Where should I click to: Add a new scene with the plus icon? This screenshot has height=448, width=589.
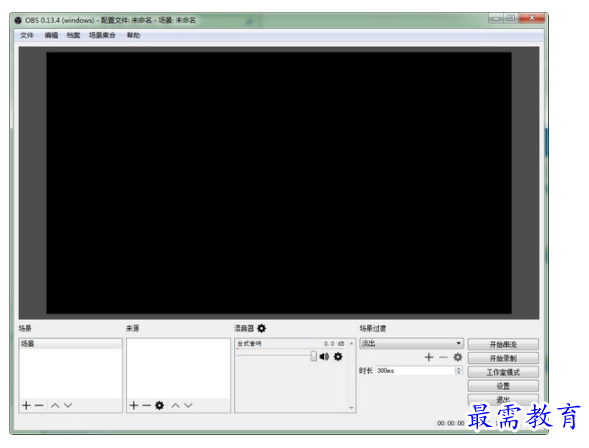point(26,406)
